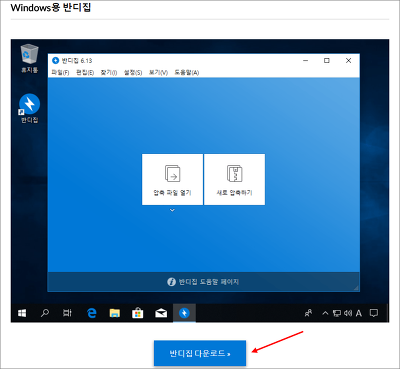
Task: Click the 압축 파일 열기 tile
Action: click(172, 179)
